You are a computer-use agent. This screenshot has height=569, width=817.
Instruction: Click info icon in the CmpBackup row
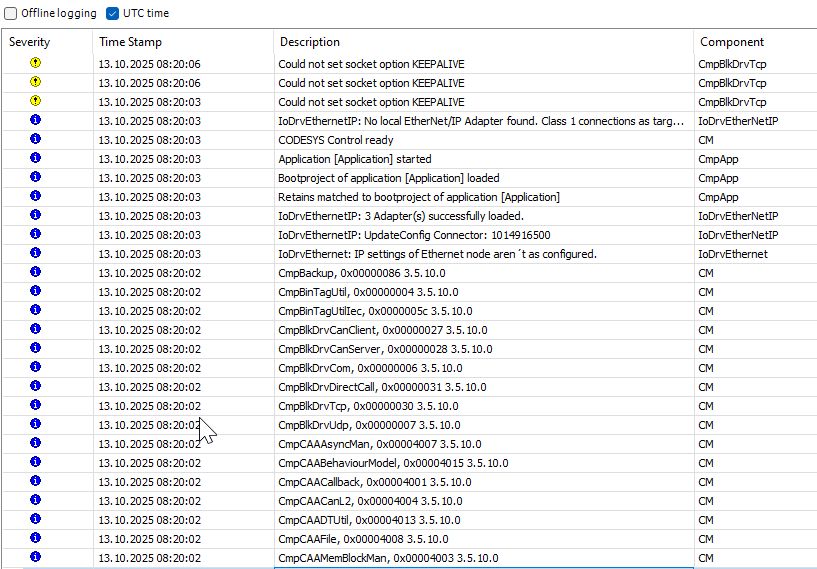pyautogui.click(x=36, y=272)
